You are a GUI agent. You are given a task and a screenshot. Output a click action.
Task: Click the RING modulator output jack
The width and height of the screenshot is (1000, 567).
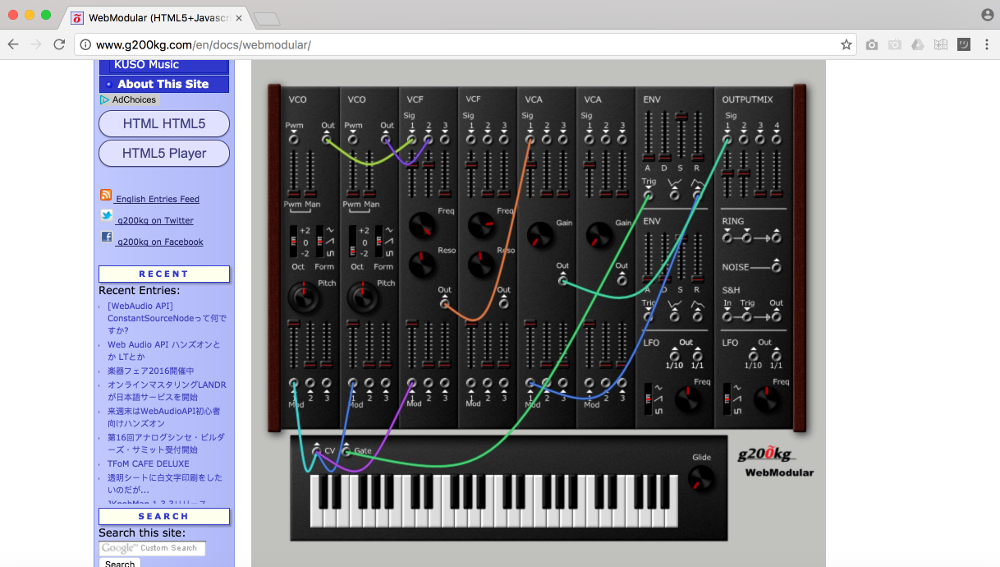776,237
